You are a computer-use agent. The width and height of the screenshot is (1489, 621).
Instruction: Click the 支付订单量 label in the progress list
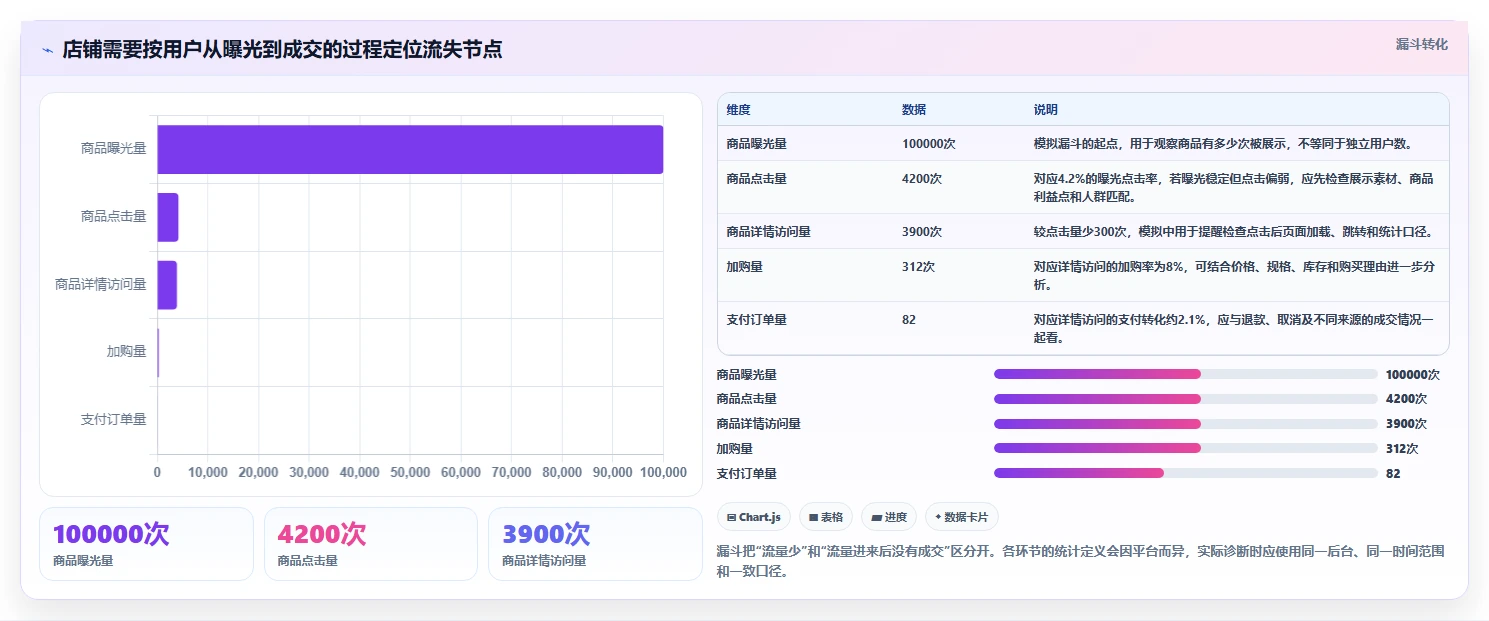747,474
